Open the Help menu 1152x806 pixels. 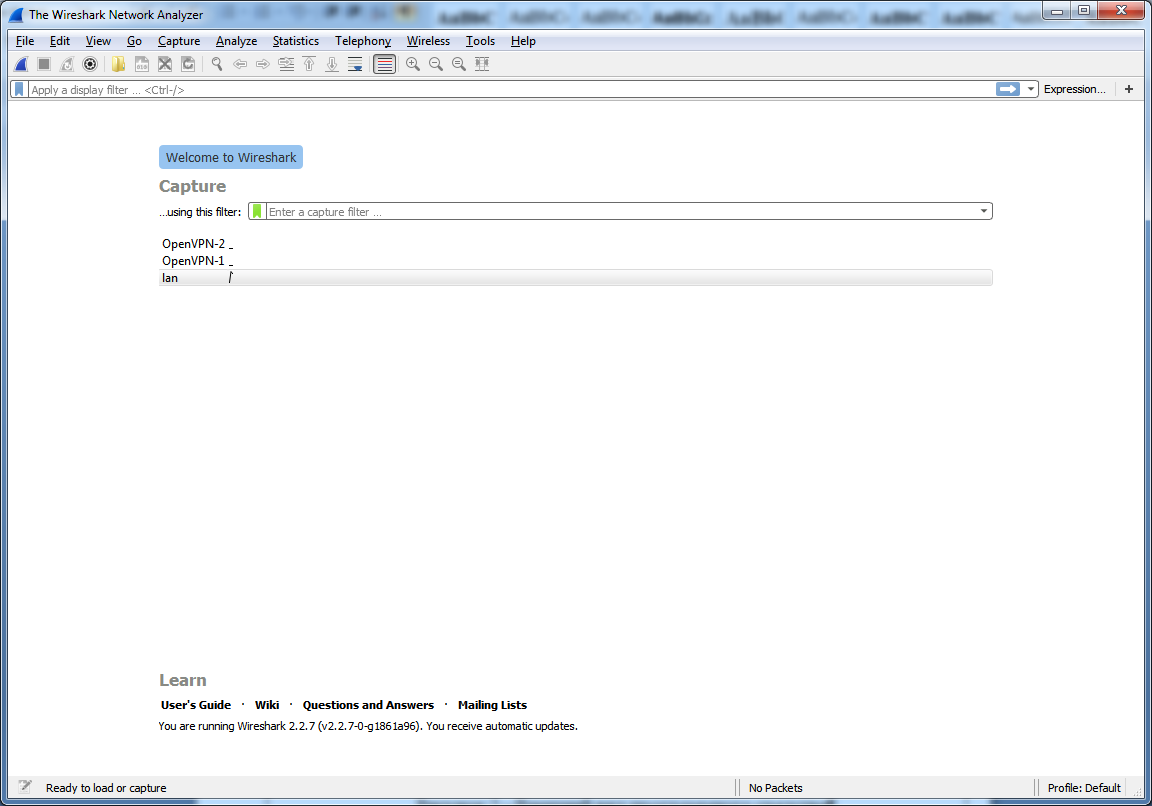click(523, 41)
